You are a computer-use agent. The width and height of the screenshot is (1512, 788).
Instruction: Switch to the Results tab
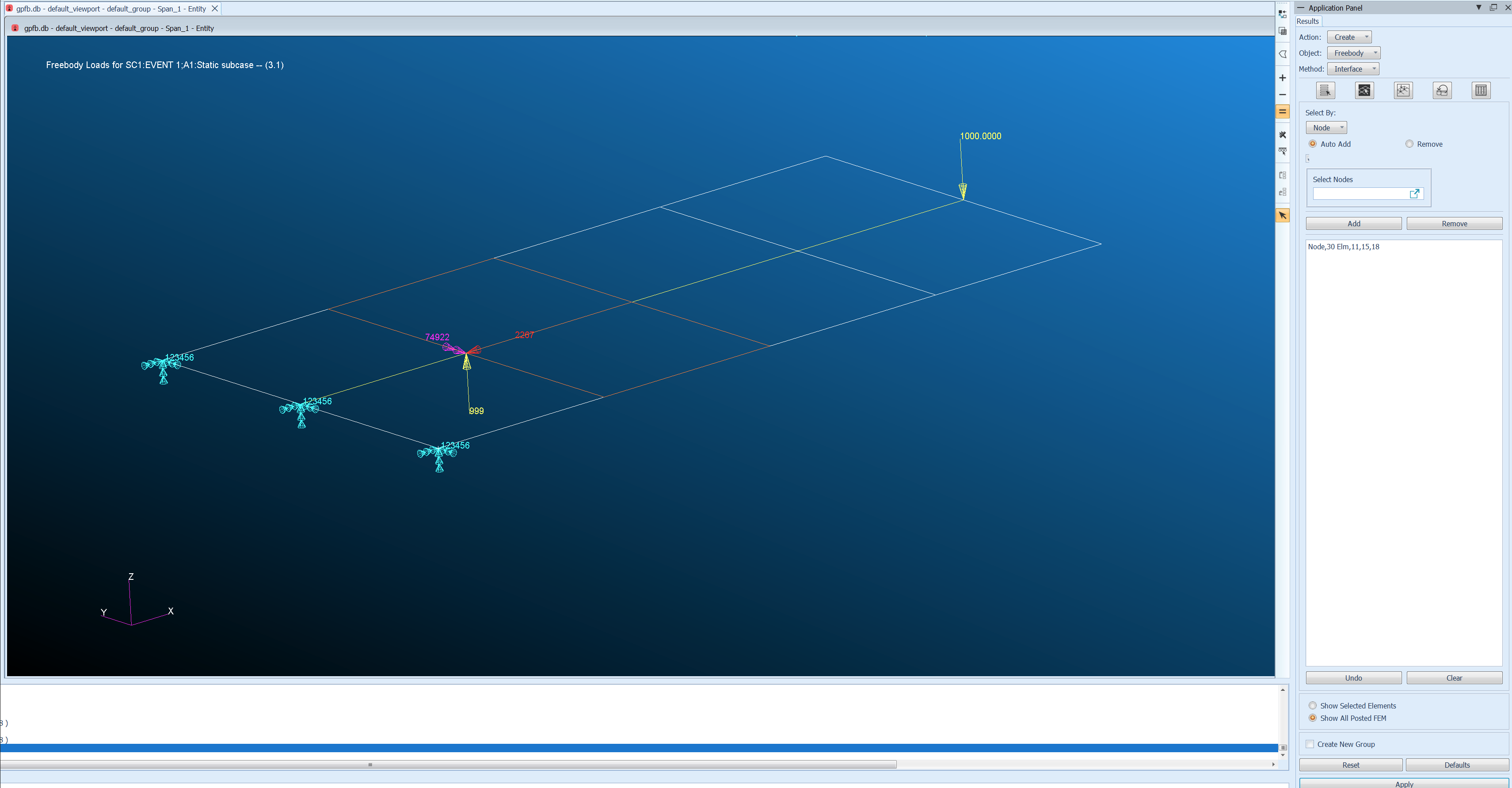tap(1308, 21)
